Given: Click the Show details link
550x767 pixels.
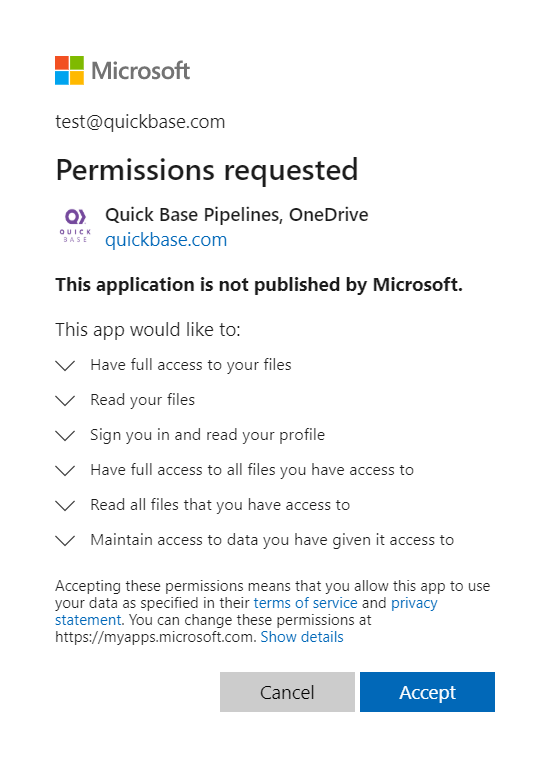Looking at the screenshot, I should (x=302, y=637).
